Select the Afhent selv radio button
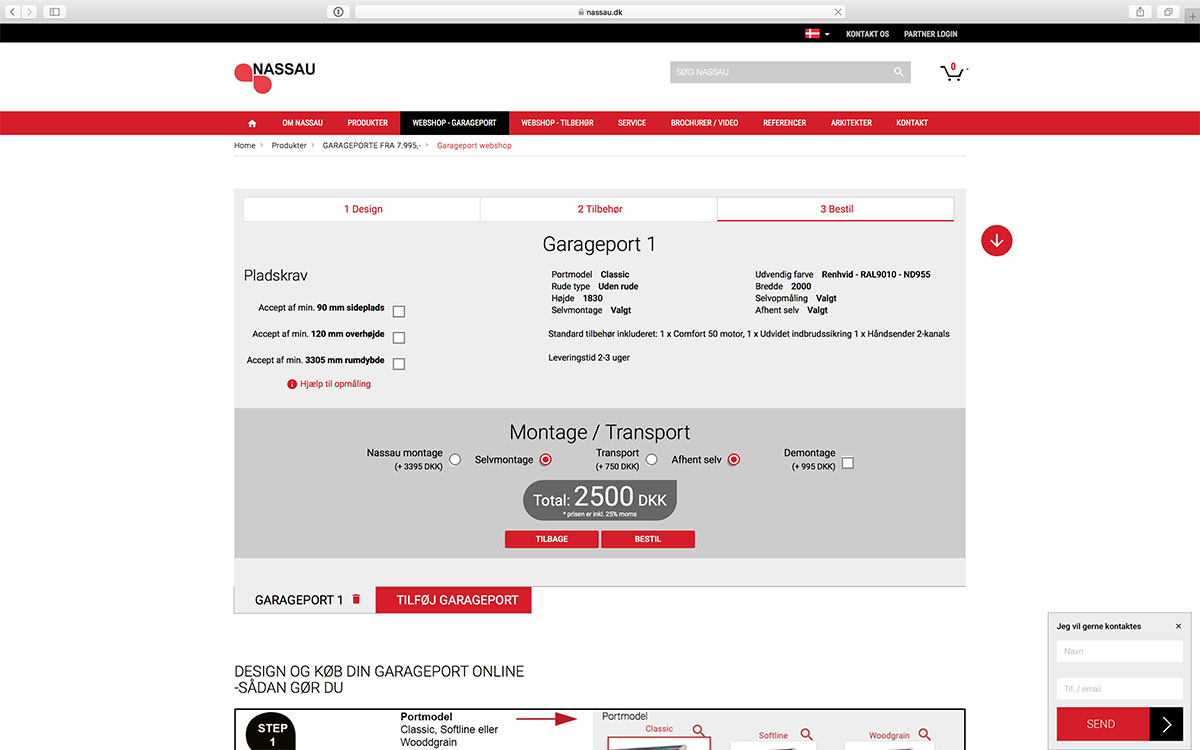 734,460
